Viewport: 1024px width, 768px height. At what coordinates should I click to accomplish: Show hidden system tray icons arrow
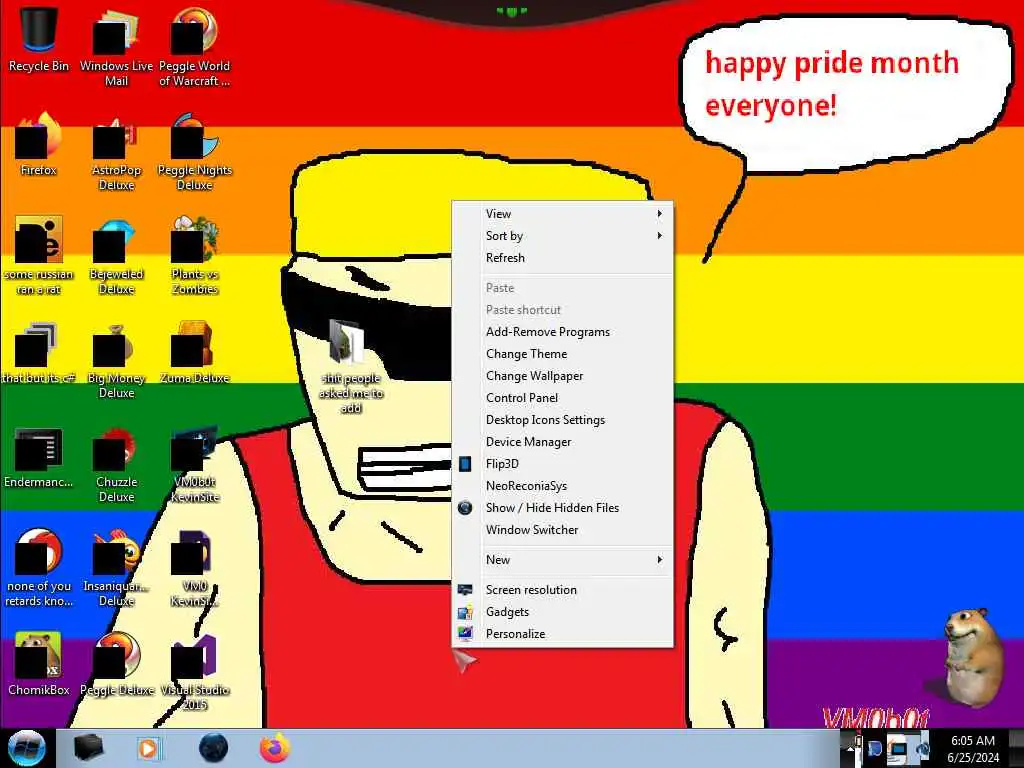850,750
